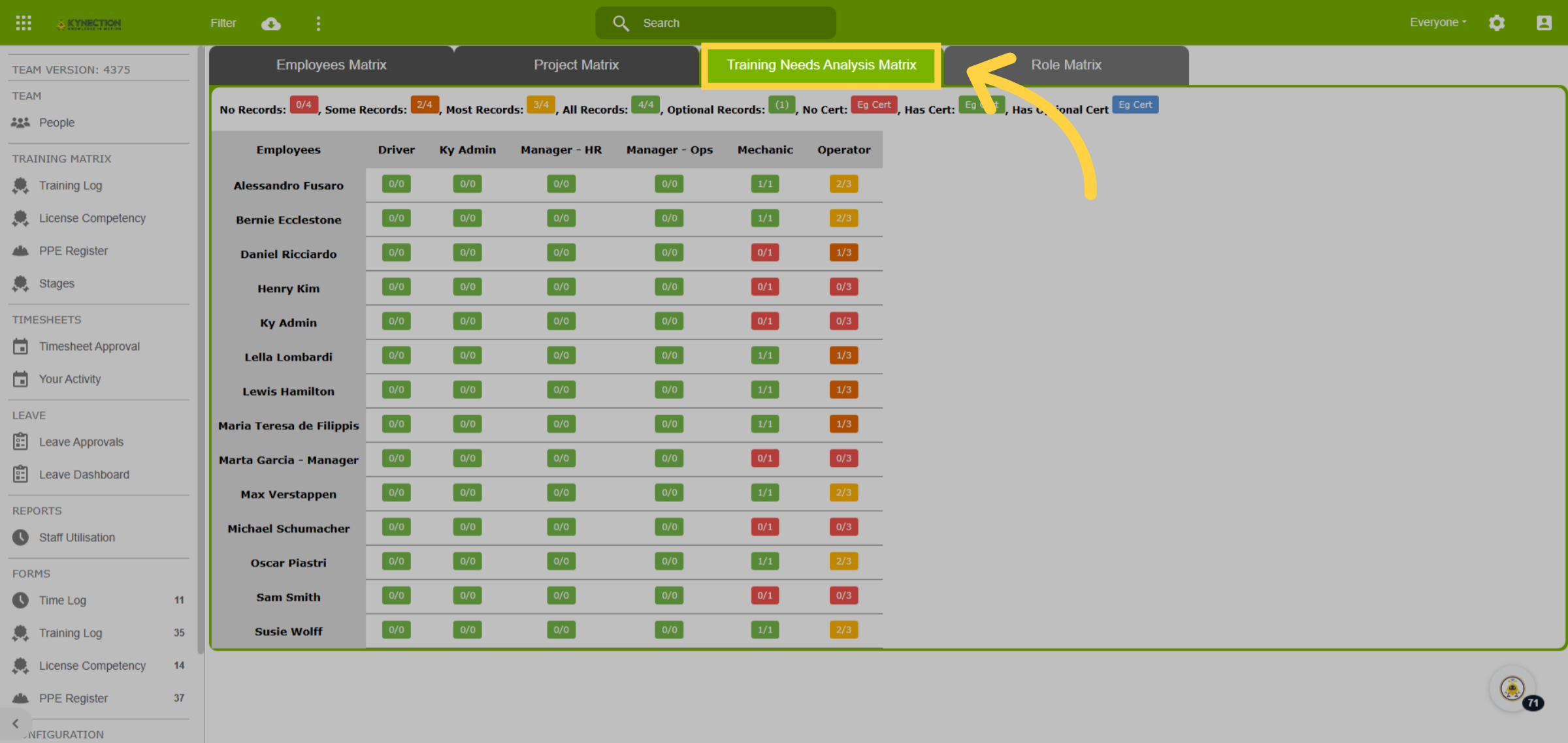The width and height of the screenshot is (1568, 743).
Task: Click Alessandro Fusaro's Operator 2/3 cell
Action: (843, 184)
